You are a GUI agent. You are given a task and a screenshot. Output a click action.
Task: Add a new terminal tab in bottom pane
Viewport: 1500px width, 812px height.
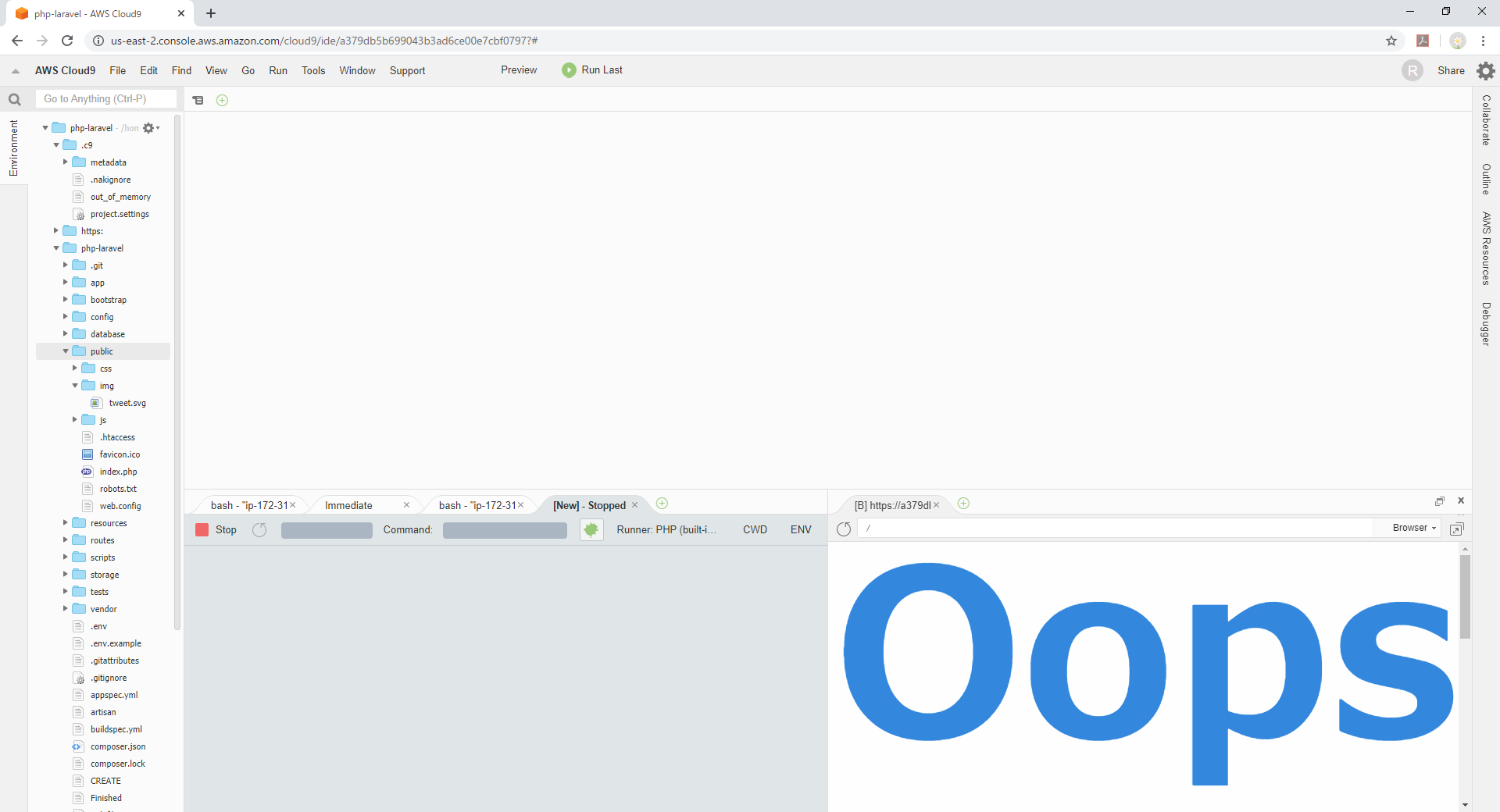(662, 504)
